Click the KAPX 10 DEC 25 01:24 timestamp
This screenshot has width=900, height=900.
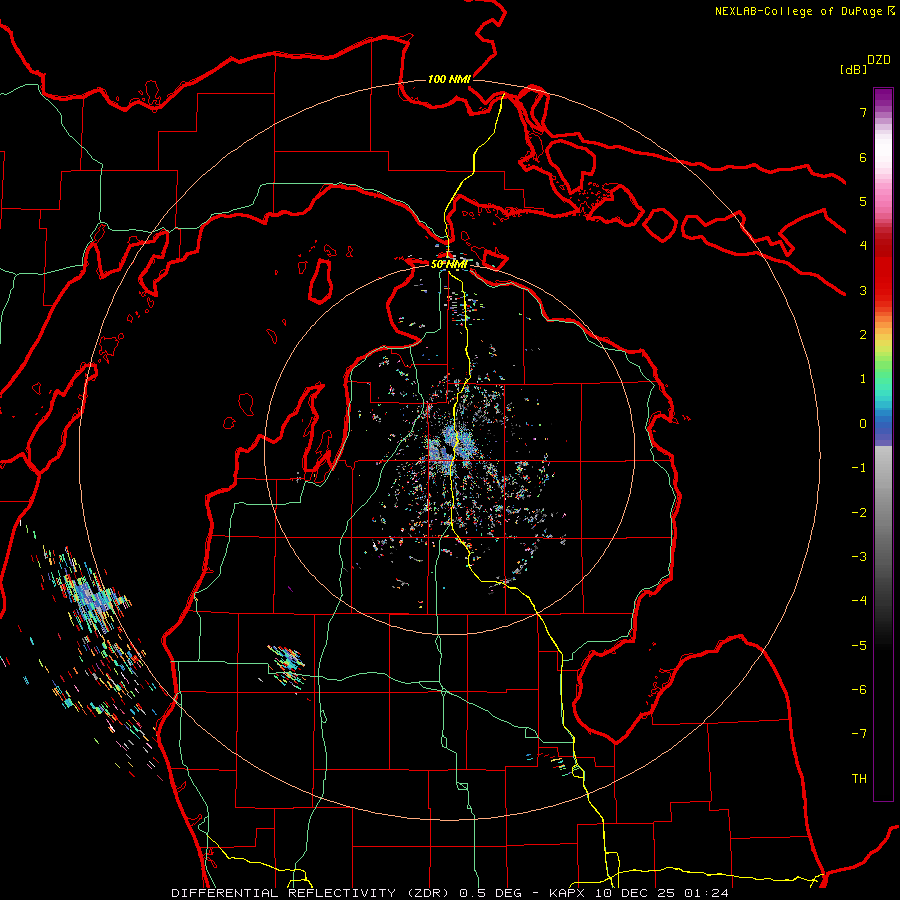[x=639, y=893]
